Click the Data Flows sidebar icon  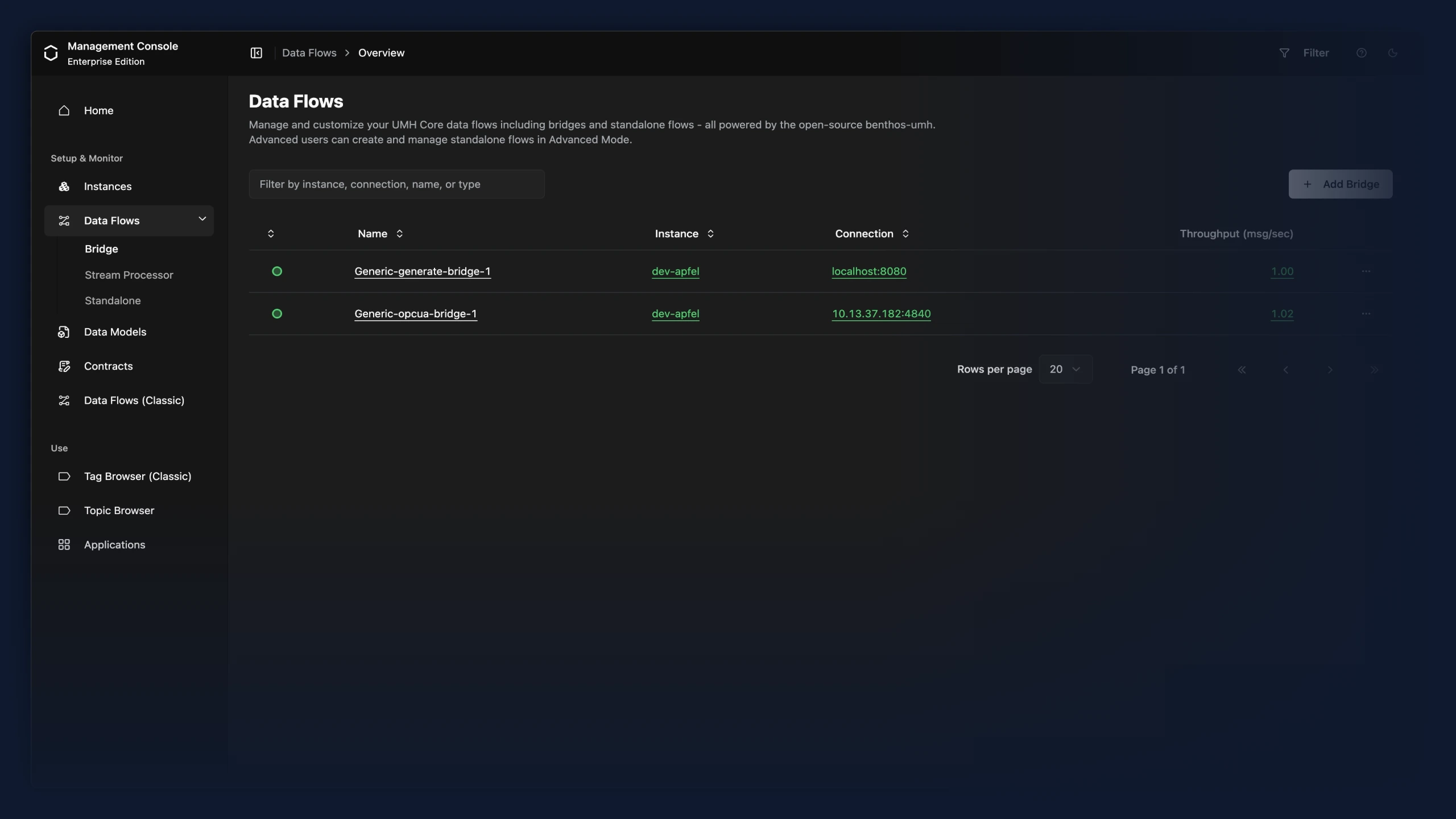pyautogui.click(x=64, y=221)
